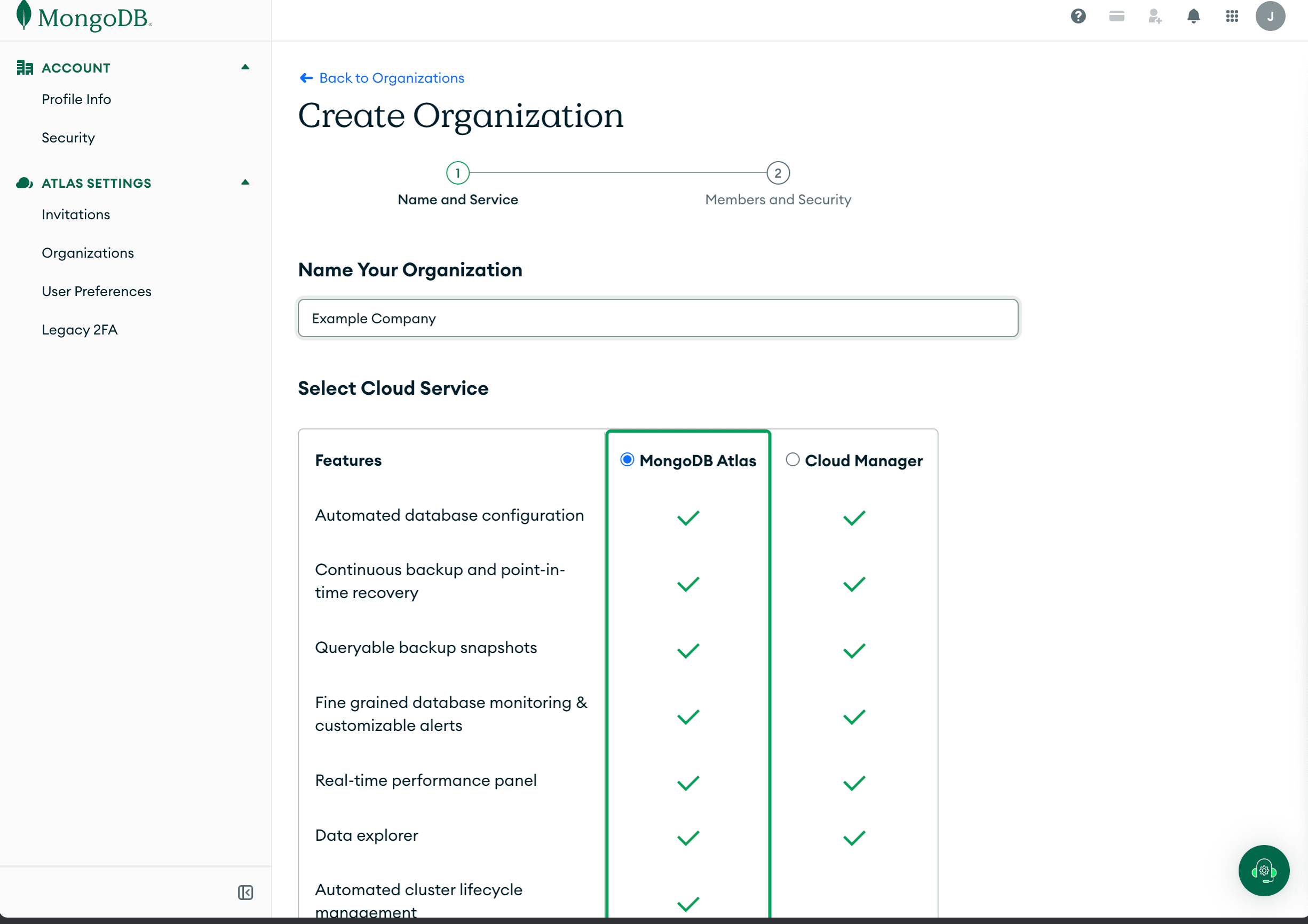Open the support chat bubble

point(1264,871)
